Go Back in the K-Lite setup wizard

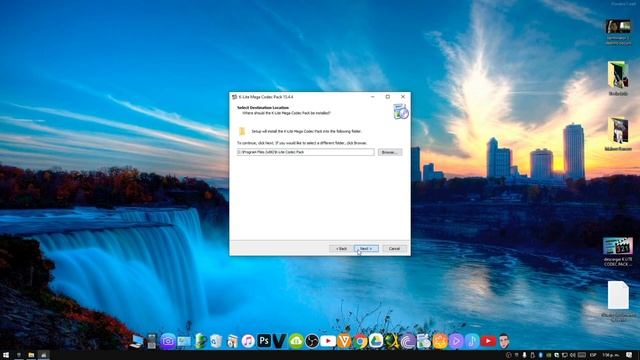(341, 249)
